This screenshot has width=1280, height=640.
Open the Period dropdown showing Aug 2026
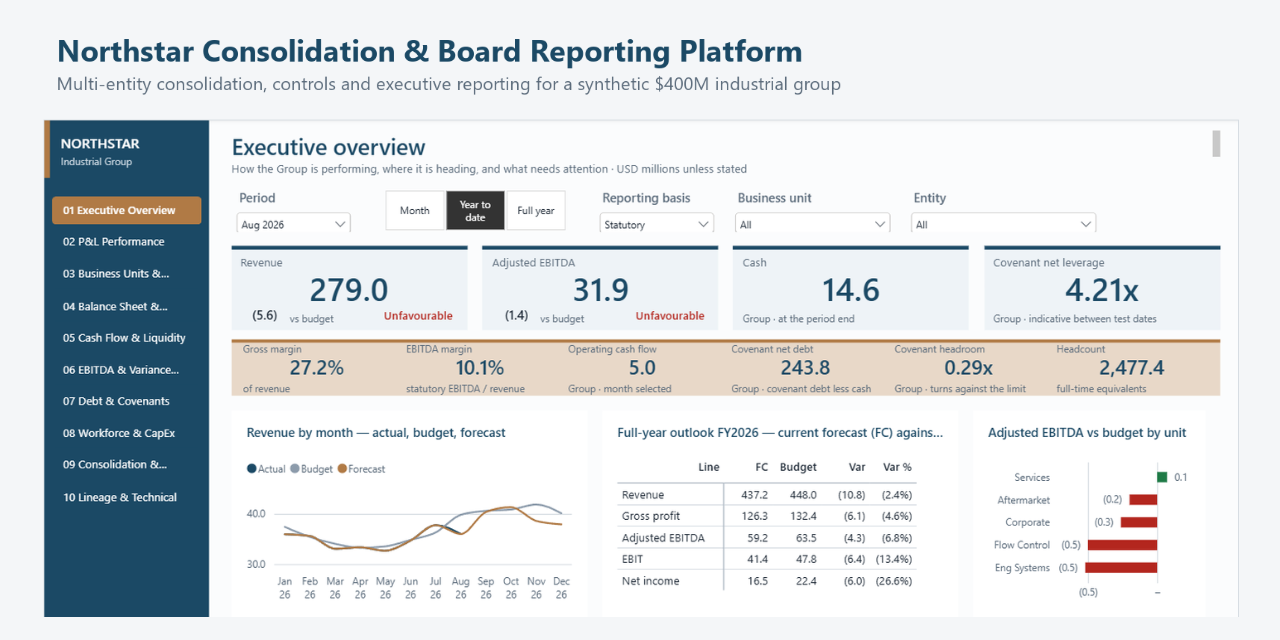(294, 224)
